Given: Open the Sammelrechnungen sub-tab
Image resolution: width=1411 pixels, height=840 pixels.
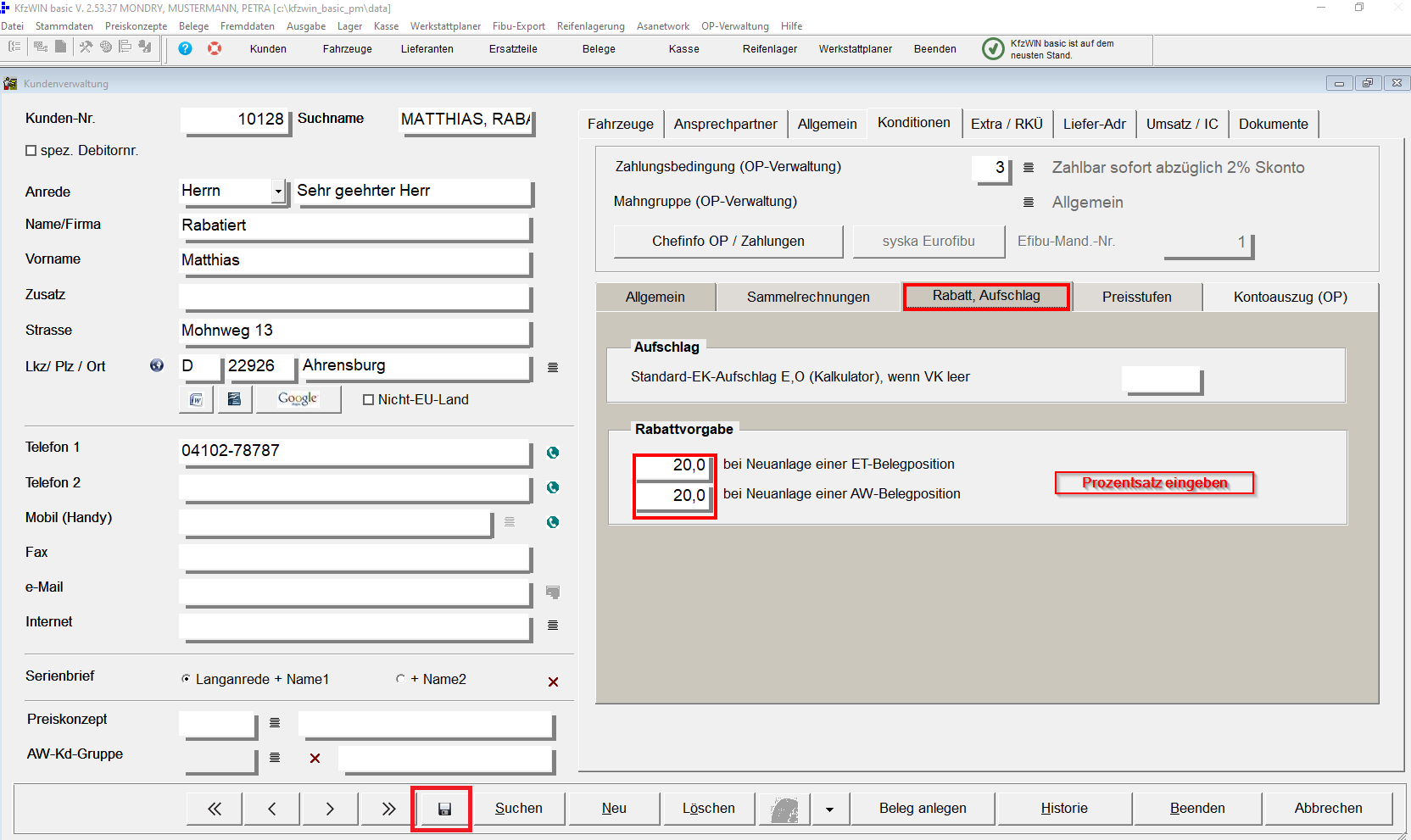Looking at the screenshot, I should click(808, 297).
